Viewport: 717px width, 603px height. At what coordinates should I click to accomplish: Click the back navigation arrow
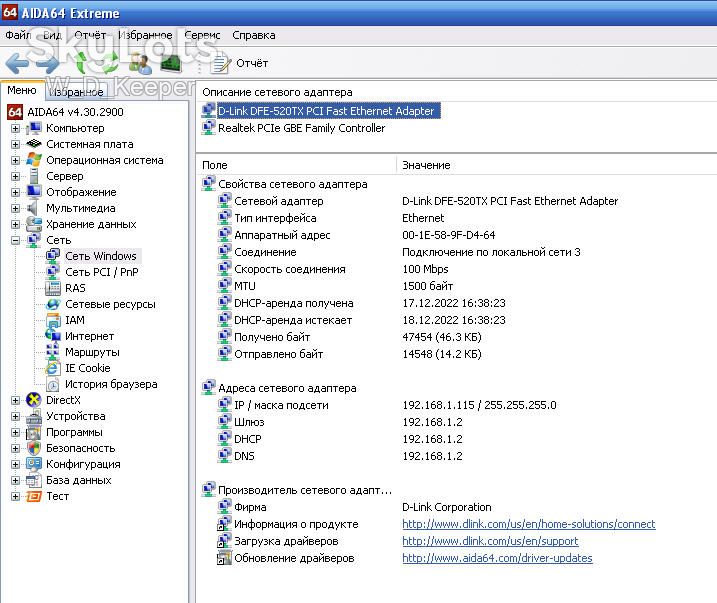pos(17,63)
